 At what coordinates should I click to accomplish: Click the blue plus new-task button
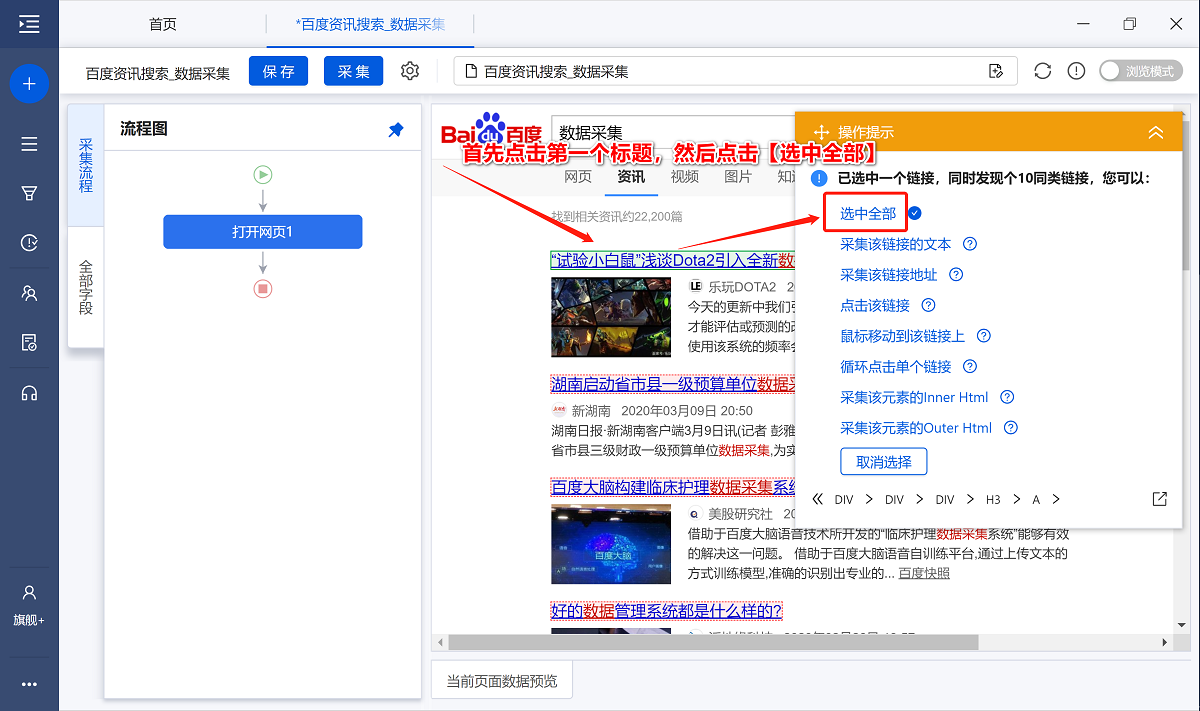click(29, 84)
